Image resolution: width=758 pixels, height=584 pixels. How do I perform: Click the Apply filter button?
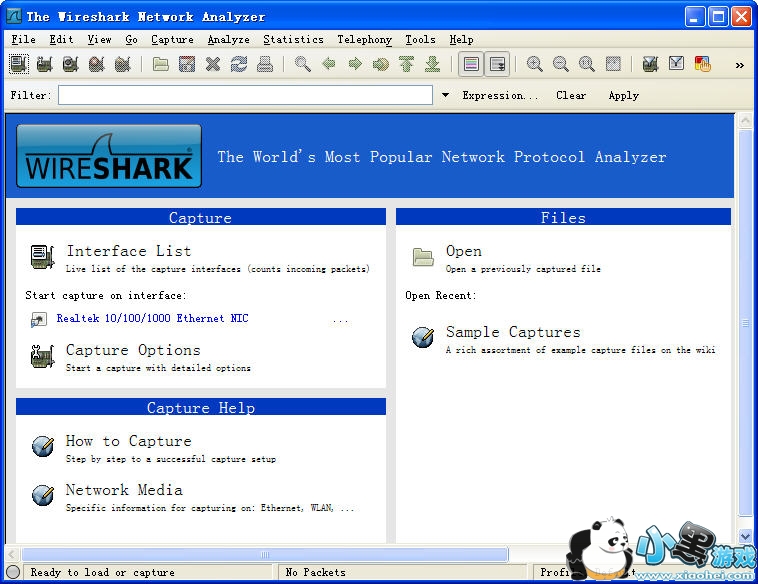[623, 96]
